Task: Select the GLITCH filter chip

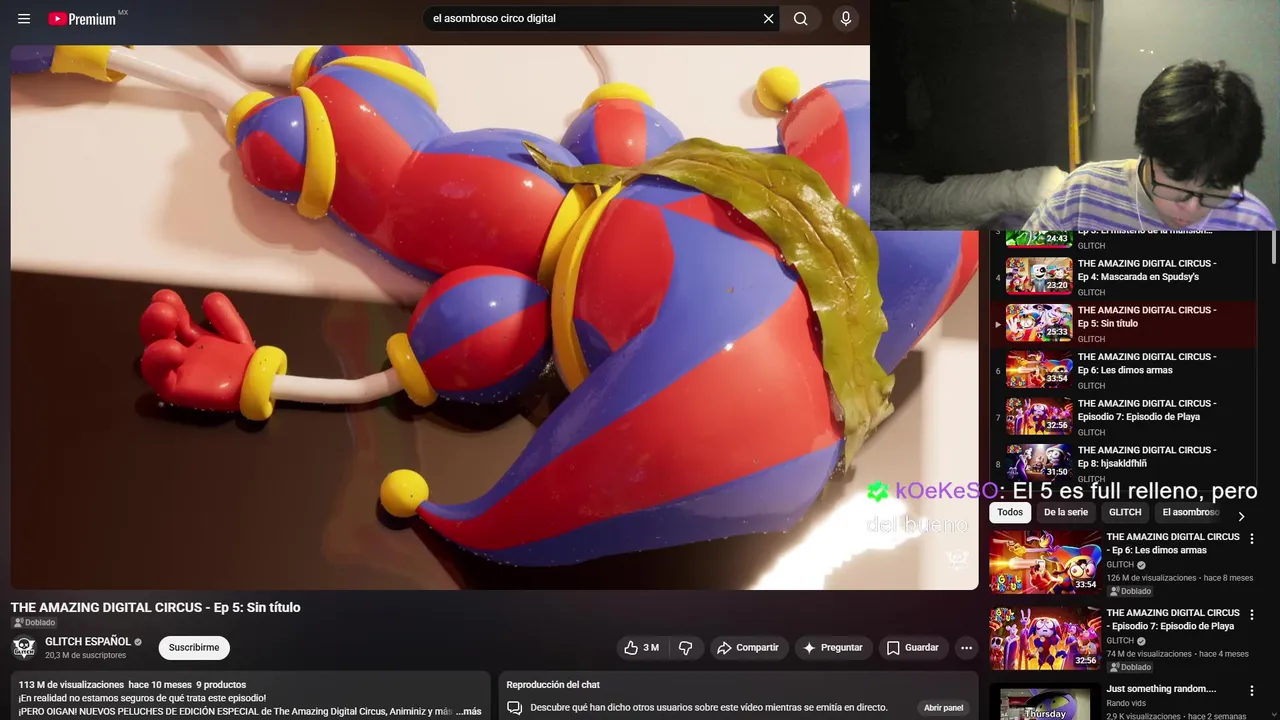Action: click(x=1125, y=512)
